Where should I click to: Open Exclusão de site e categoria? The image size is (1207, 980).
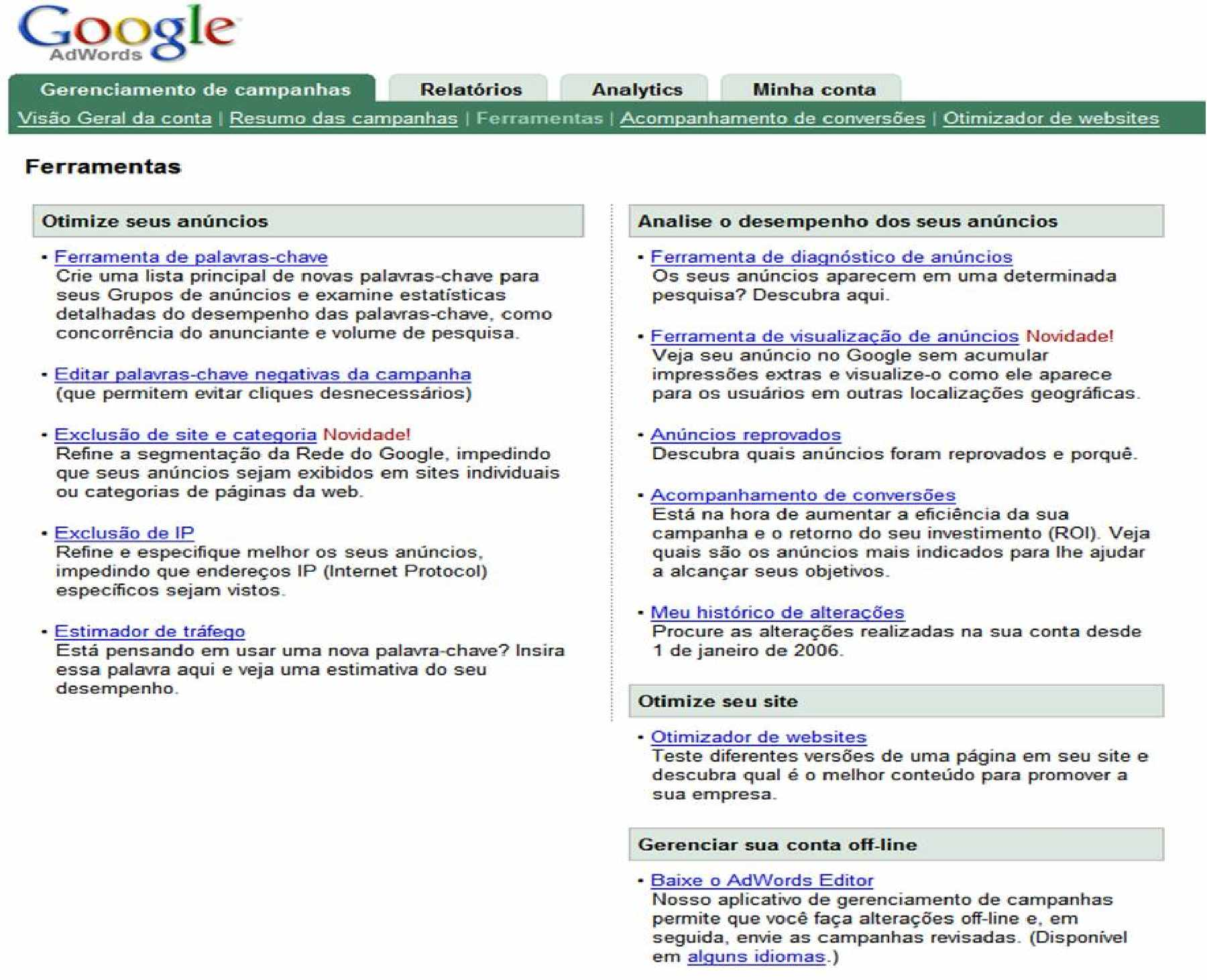(x=185, y=434)
